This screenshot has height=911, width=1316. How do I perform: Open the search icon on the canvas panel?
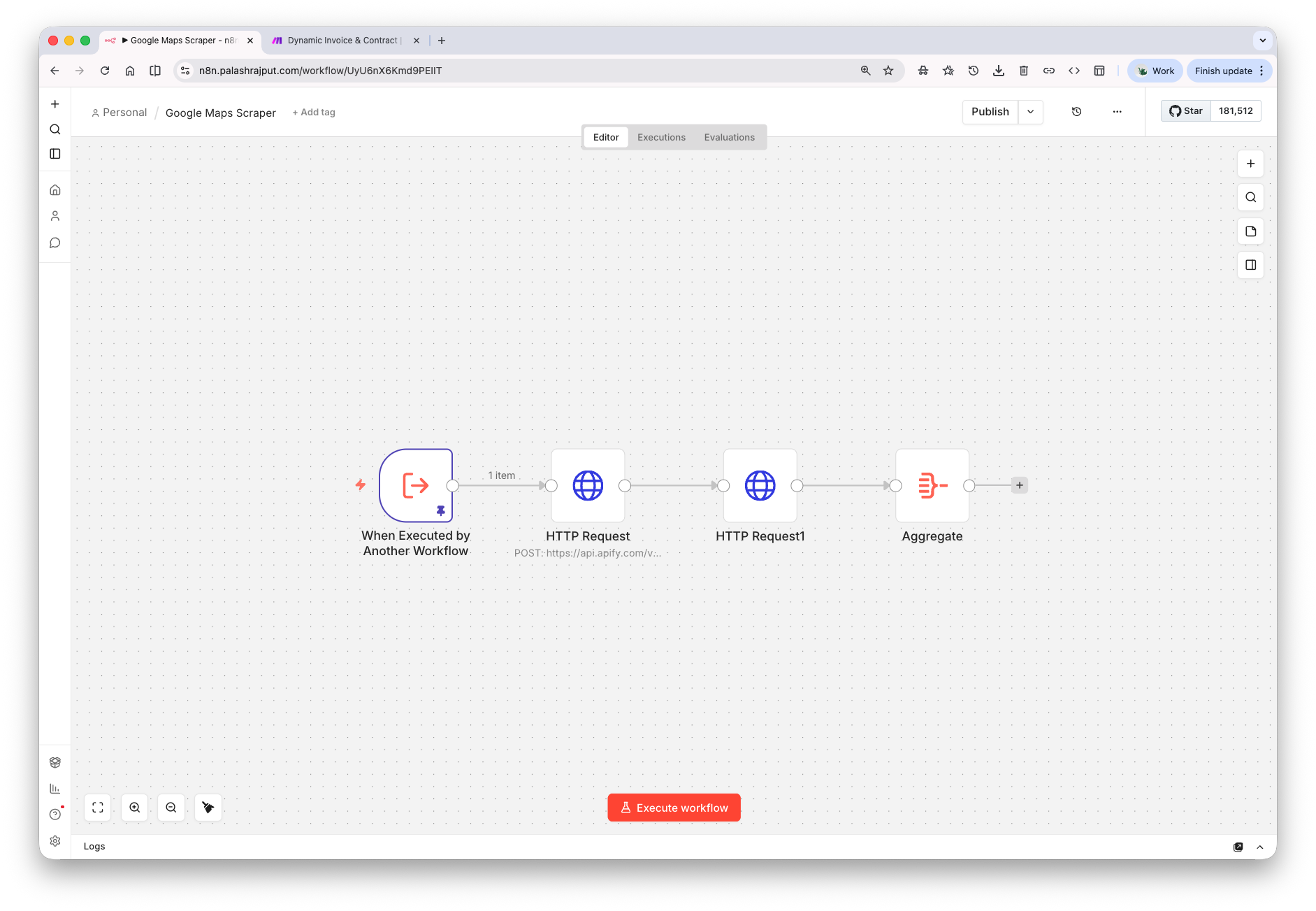coord(1250,197)
